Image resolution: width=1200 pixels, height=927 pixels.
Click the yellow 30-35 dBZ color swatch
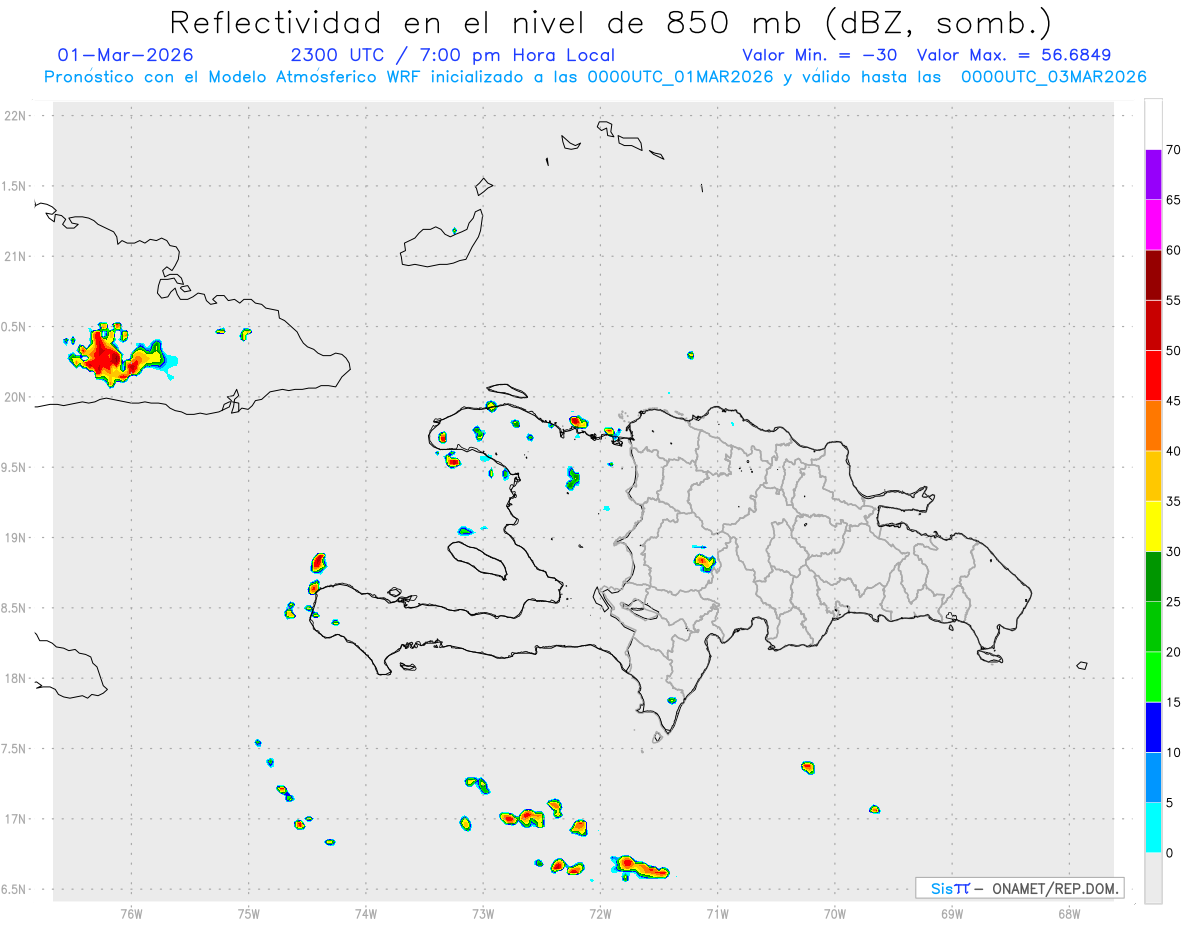tap(1153, 526)
